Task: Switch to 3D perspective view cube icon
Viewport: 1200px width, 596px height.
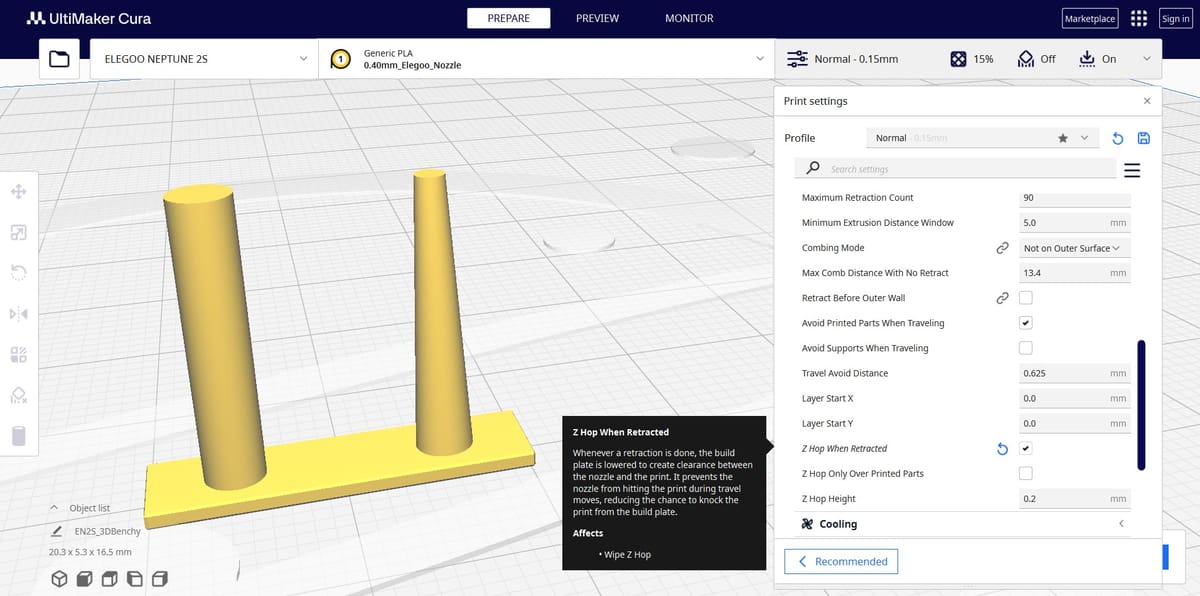Action: (x=59, y=579)
